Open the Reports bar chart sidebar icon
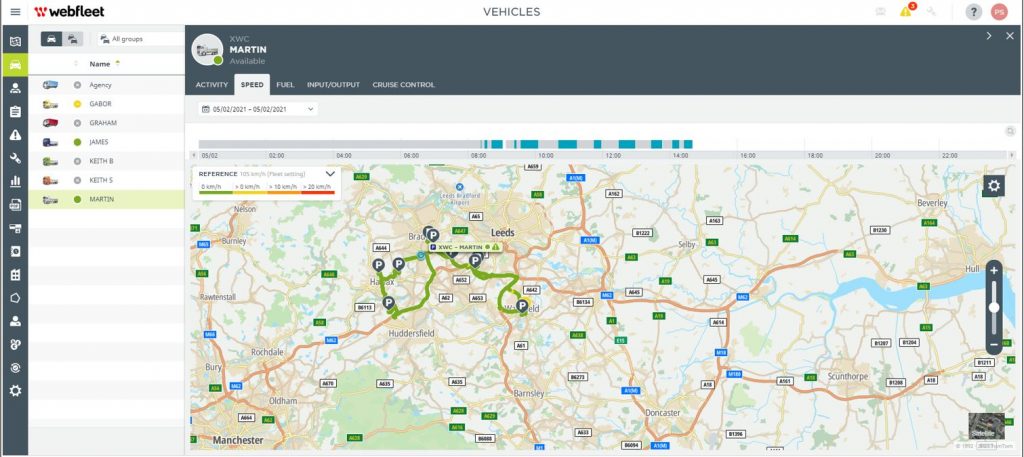 [x=15, y=181]
